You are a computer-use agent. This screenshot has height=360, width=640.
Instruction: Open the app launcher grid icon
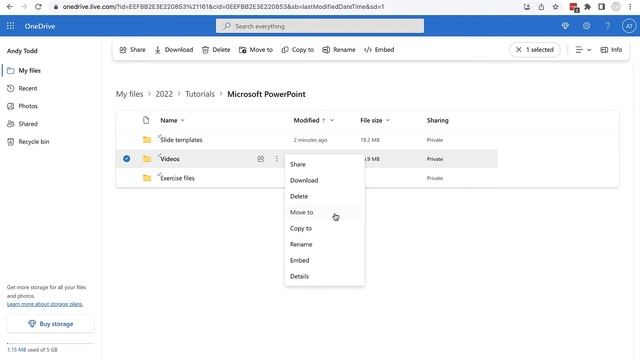tap(11, 26)
